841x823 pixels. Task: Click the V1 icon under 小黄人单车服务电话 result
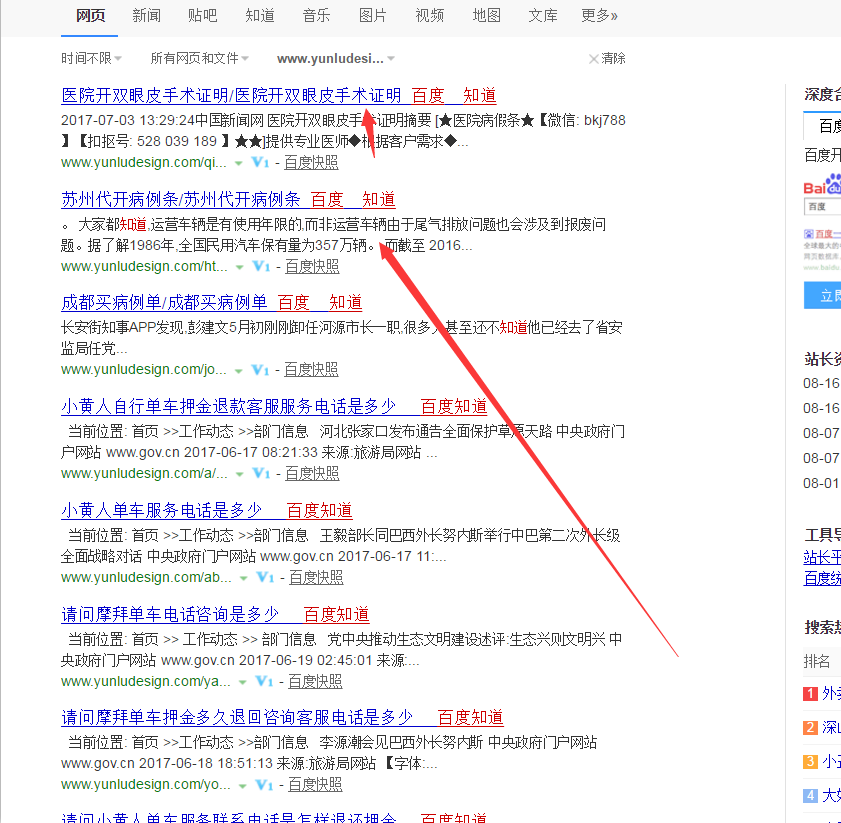click(x=265, y=578)
